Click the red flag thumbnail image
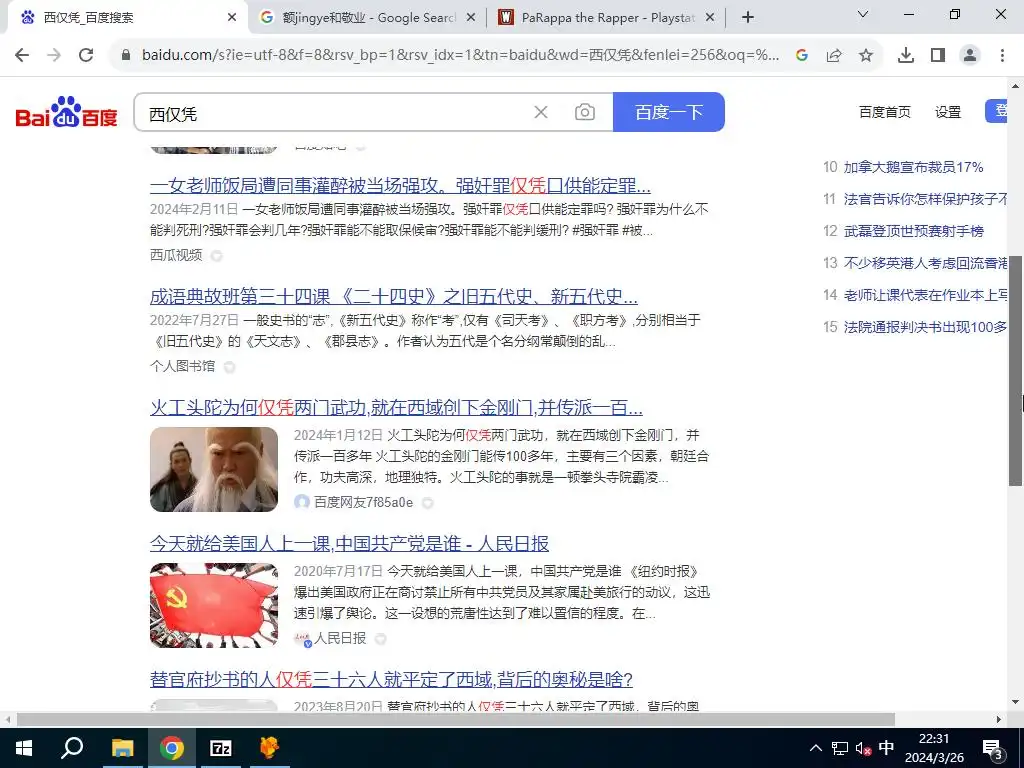 (x=214, y=605)
